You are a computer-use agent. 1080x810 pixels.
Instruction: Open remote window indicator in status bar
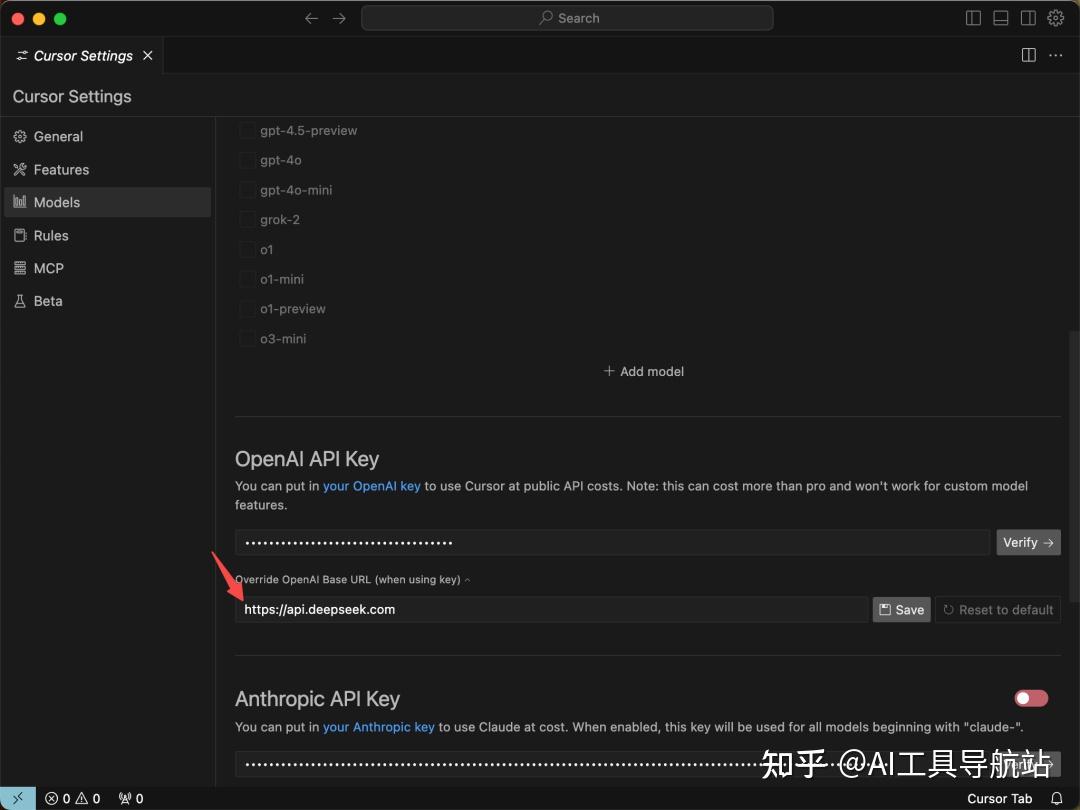[18, 798]
